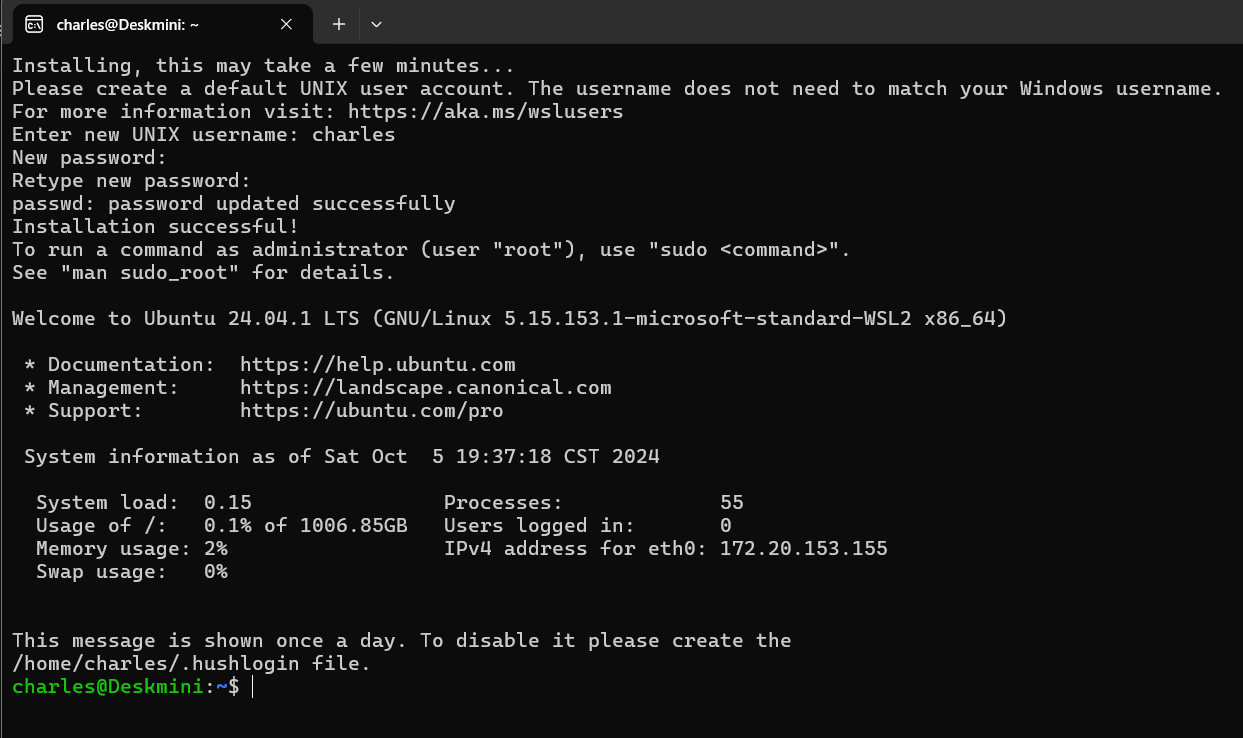Click the "passwd: password updated successfully" line
Screen dimensions: 1243x738
[x=233, y=204]
